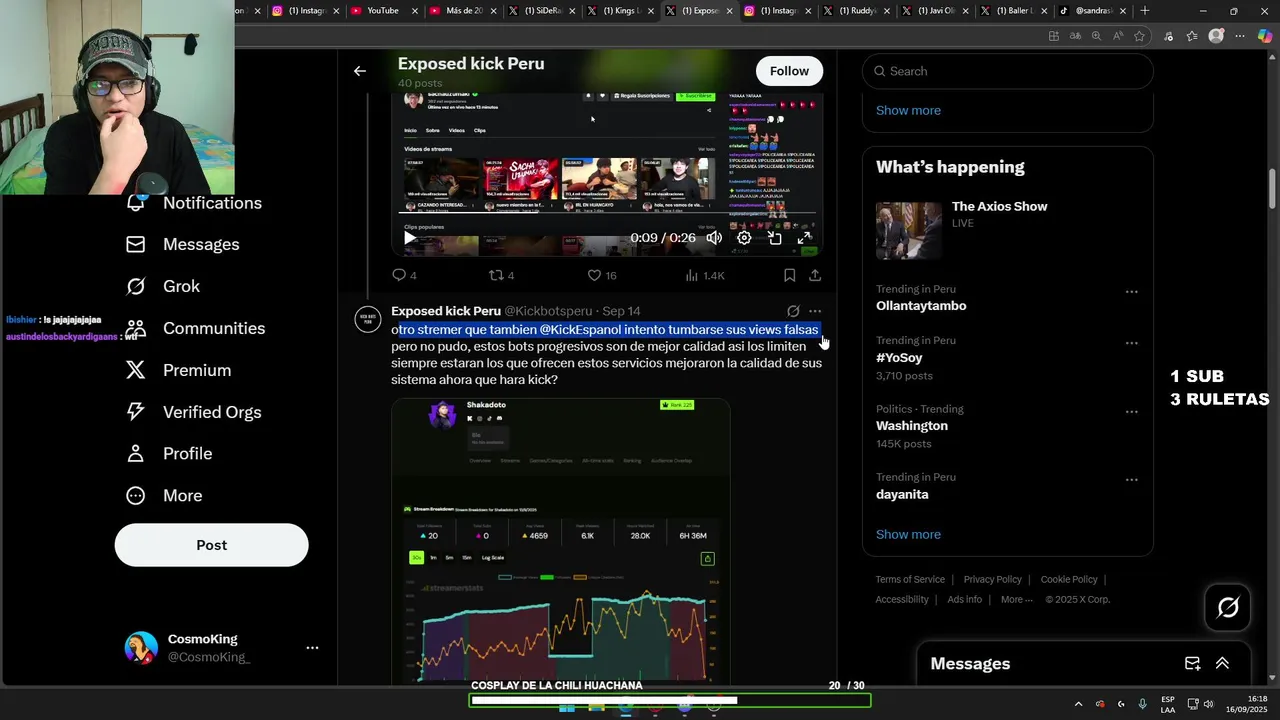Open the Shakadoto stats image in the post
Viewport: 1280px width, 720px height.
click(x=561, y=541)
